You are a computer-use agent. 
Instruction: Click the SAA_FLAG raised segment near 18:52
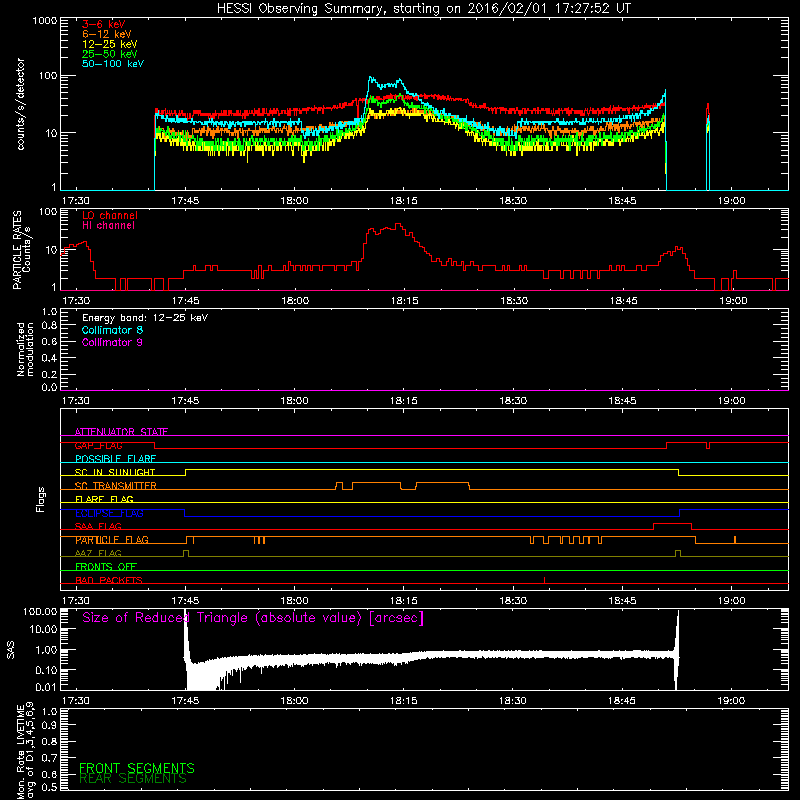(x=672, y=524)
